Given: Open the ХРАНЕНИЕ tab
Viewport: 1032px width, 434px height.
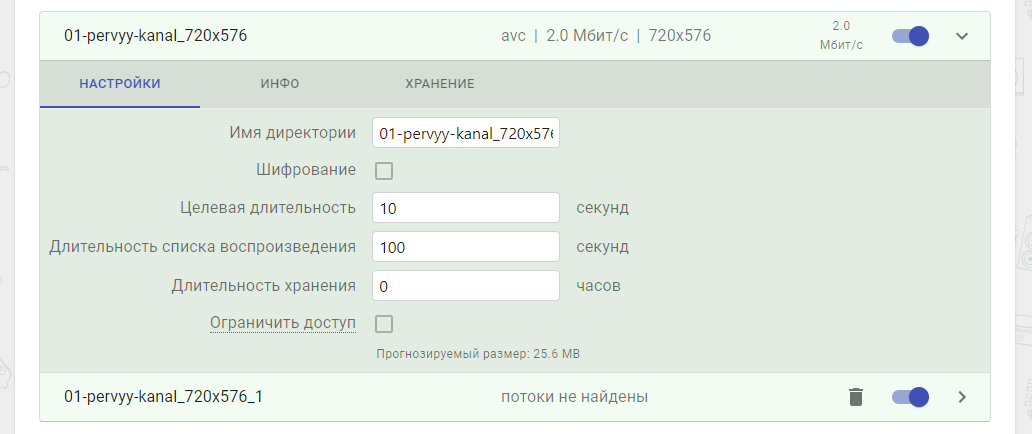Looking at the screenshot, I should point(440,84).
